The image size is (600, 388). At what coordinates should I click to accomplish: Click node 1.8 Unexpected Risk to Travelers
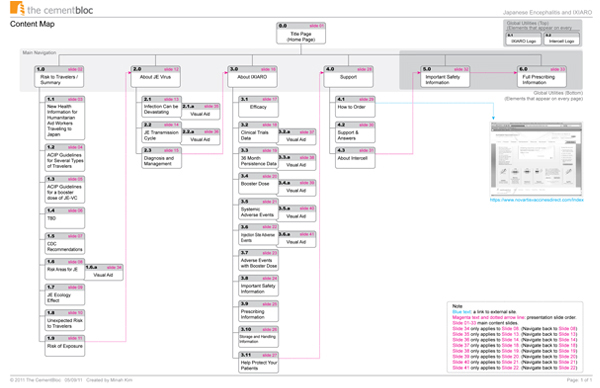tap(65, 320)
